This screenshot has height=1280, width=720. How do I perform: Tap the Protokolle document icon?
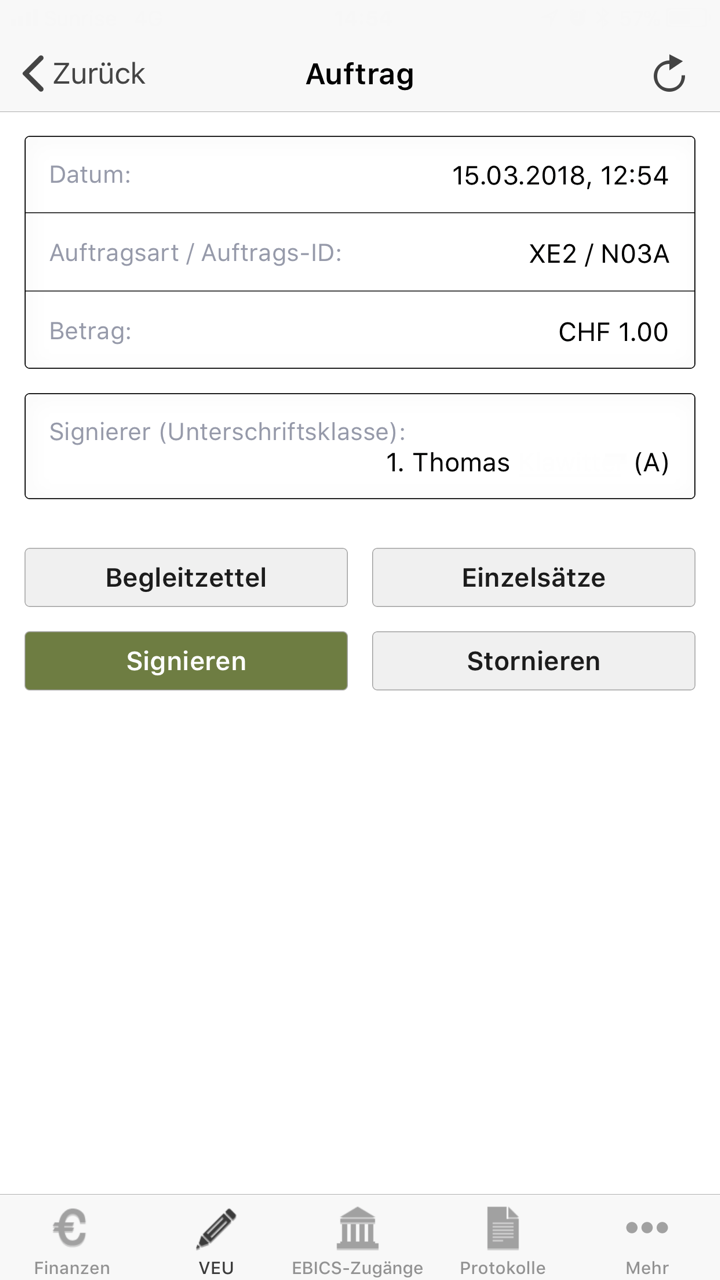click(x=503, y=1228)
